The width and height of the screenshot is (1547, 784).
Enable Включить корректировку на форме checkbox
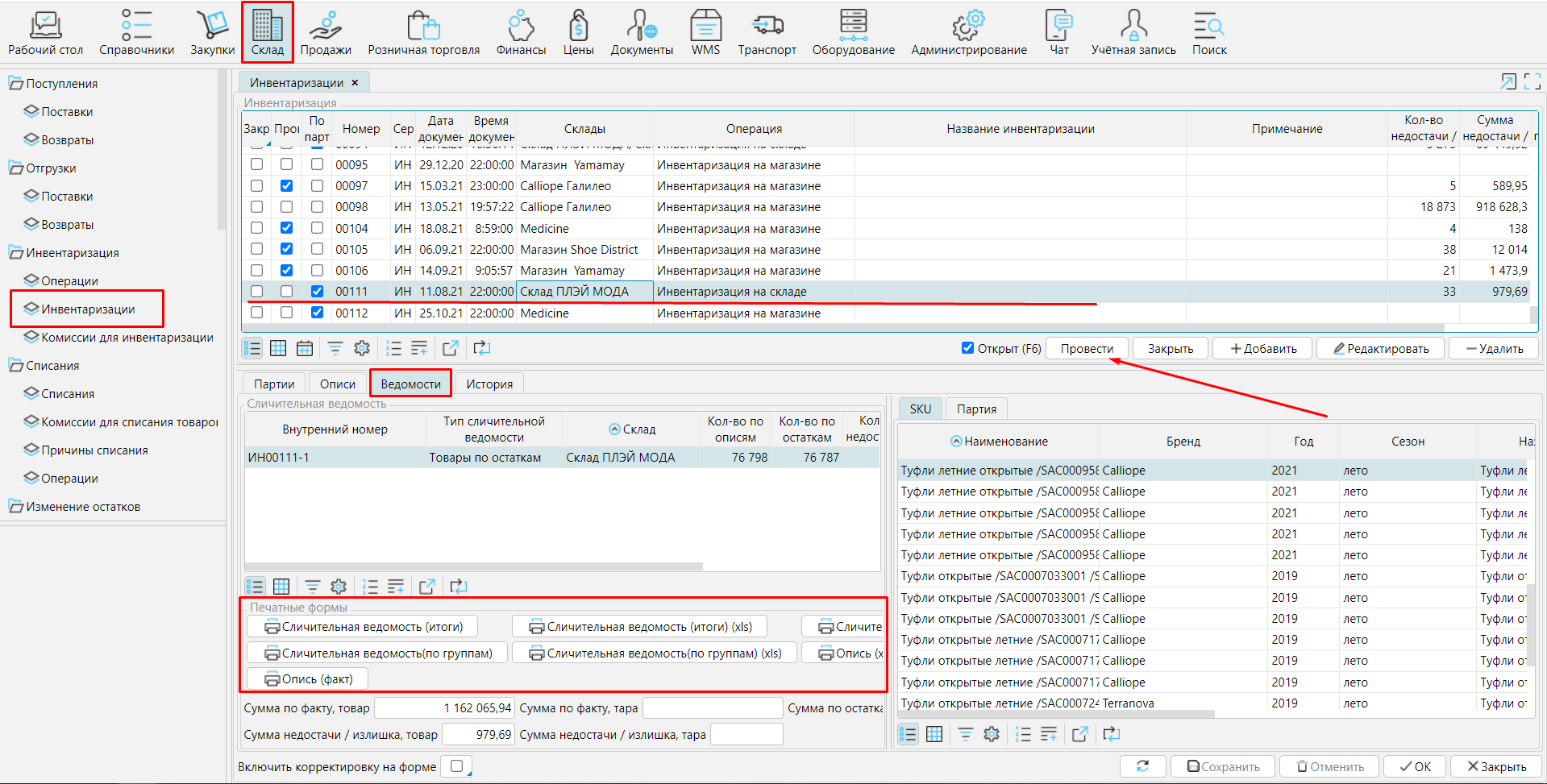[457, 766]
